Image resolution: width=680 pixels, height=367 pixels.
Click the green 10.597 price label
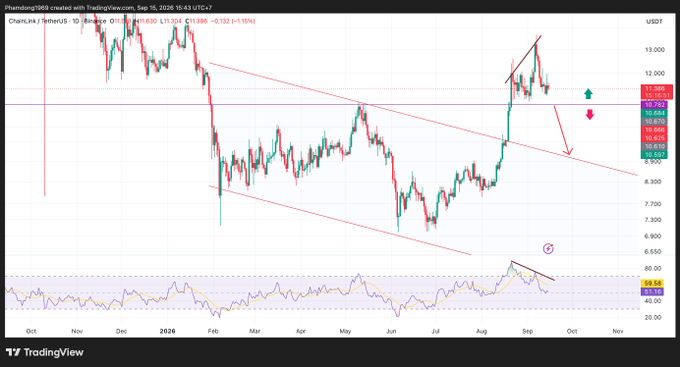coord(654,155)
